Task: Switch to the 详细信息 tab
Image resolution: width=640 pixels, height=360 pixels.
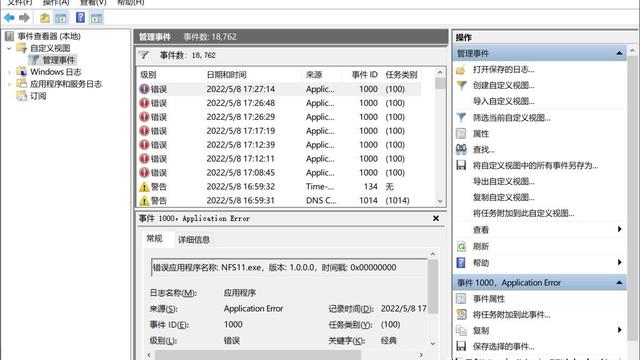Action: 193,240
